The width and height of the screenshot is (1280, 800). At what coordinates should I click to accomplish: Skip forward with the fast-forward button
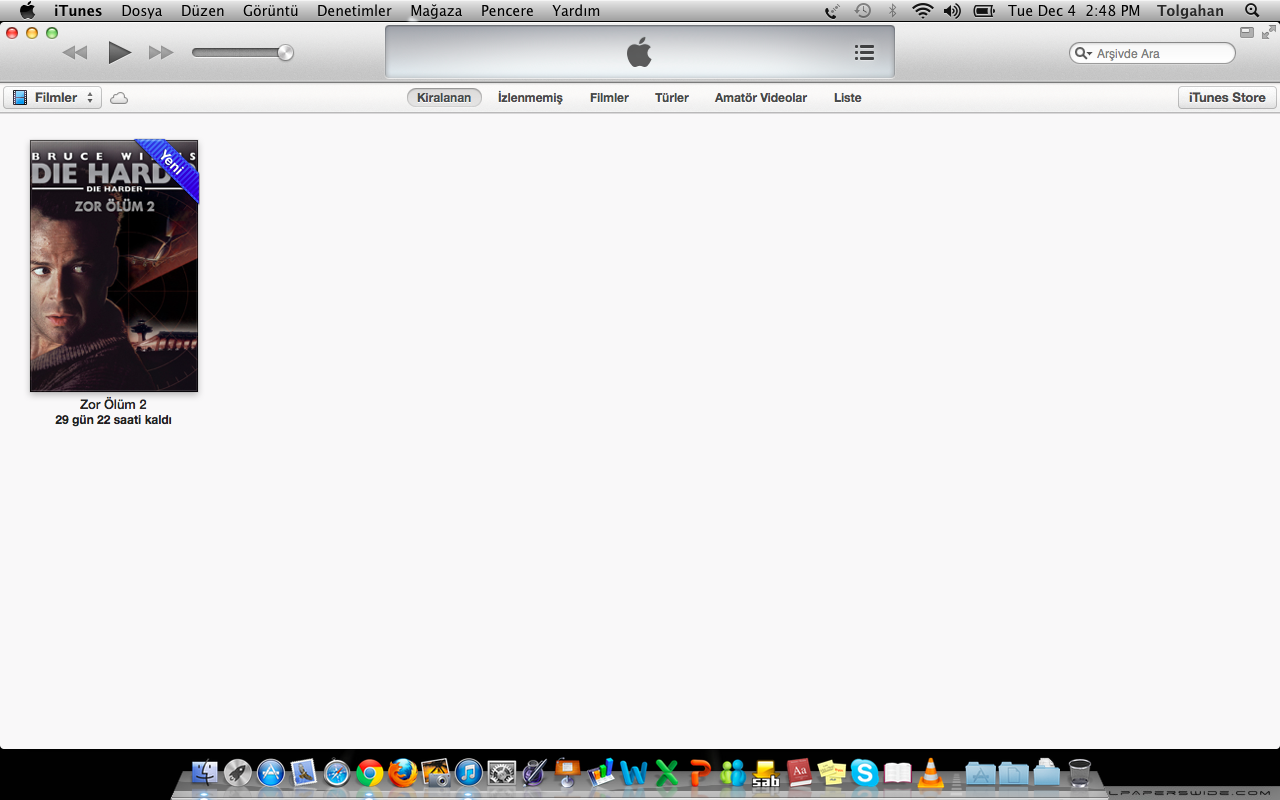click(x=161, y=53)
